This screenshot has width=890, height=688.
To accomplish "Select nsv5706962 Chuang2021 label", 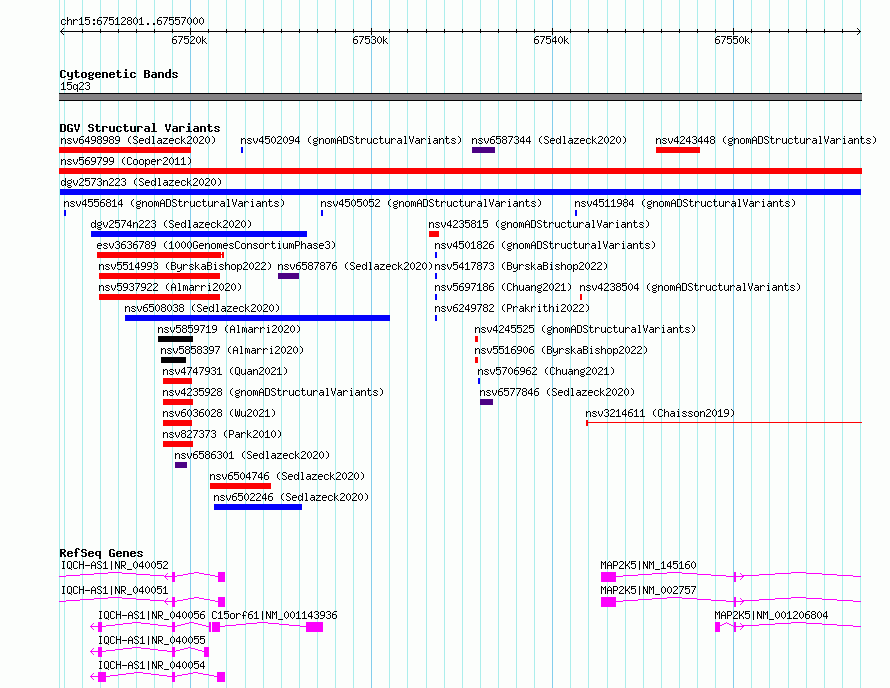I will coord(545,371).
